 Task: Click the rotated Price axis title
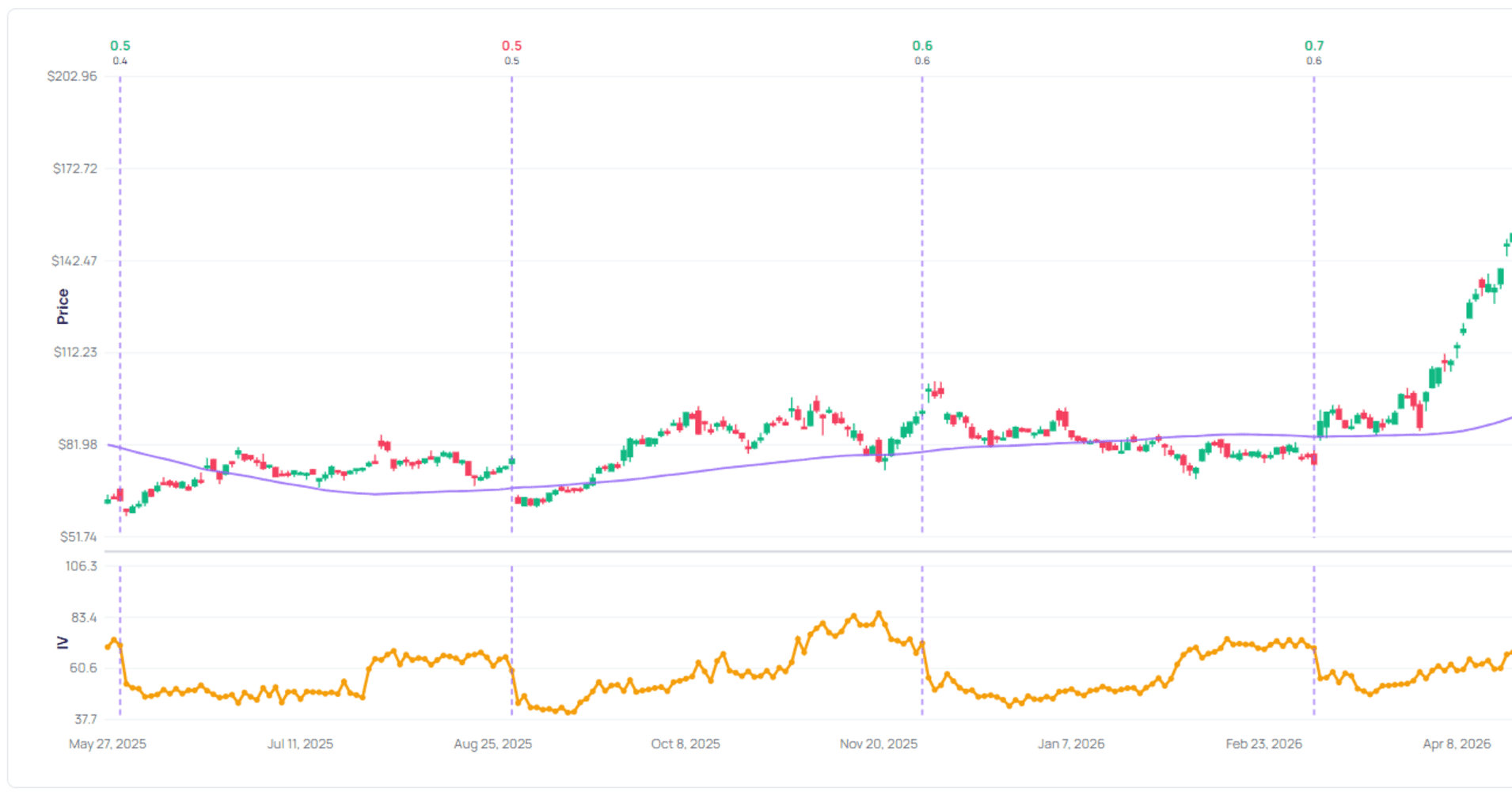63,307
